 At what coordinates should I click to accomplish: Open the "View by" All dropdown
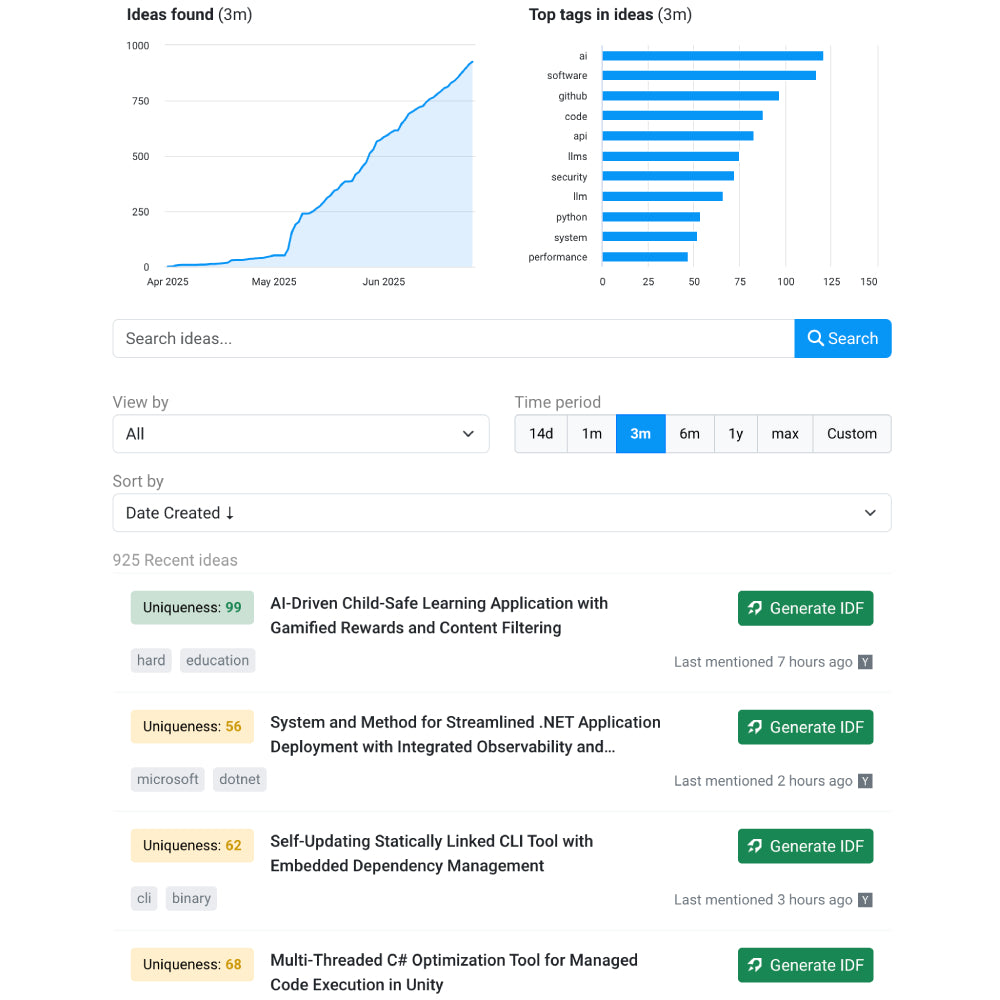[x=300, y=434]
